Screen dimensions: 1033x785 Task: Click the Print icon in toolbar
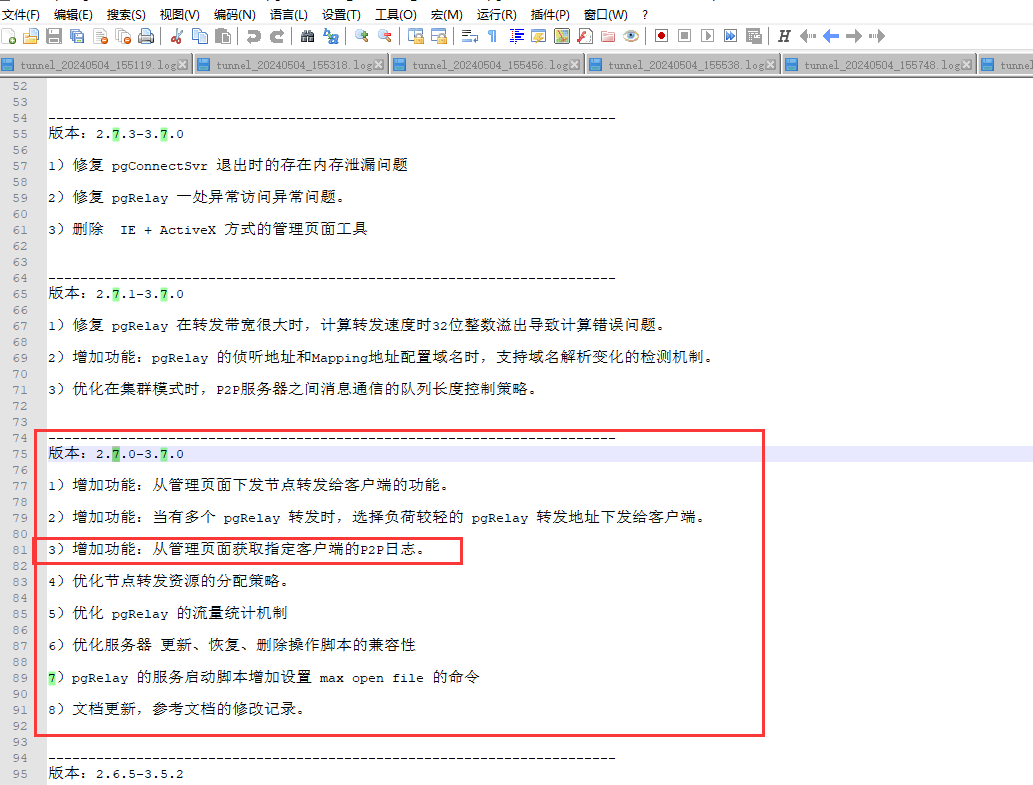click(x=146, y=37)
